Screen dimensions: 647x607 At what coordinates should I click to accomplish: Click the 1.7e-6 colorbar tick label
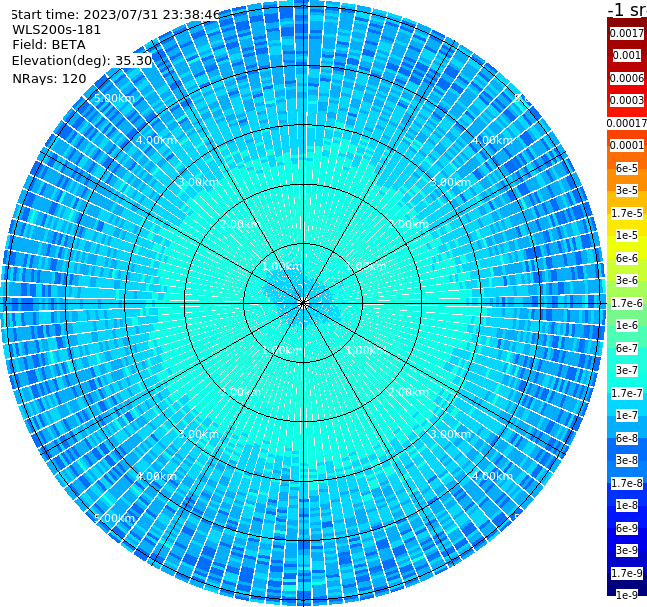627,303
